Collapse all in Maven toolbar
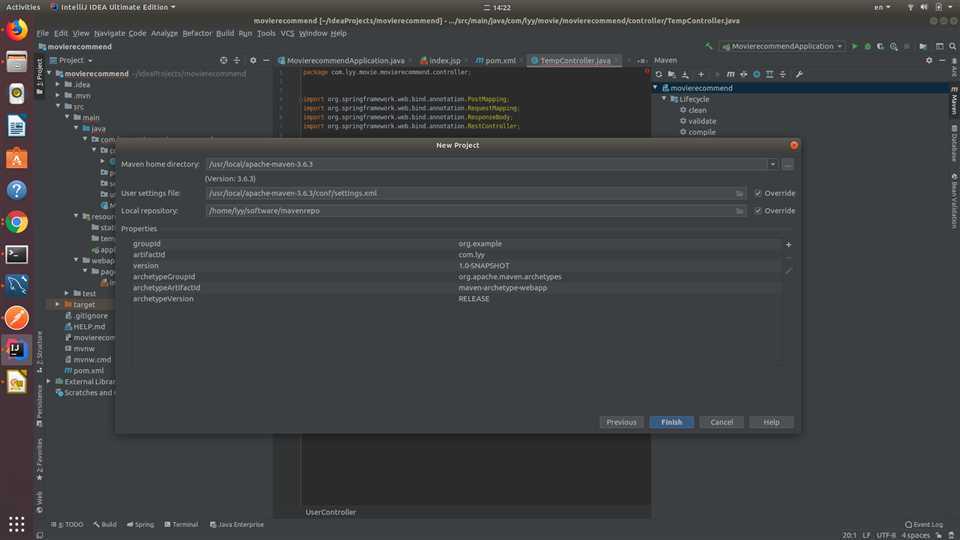The width and height of the screenshot is (960, 540). coord(782,74)
